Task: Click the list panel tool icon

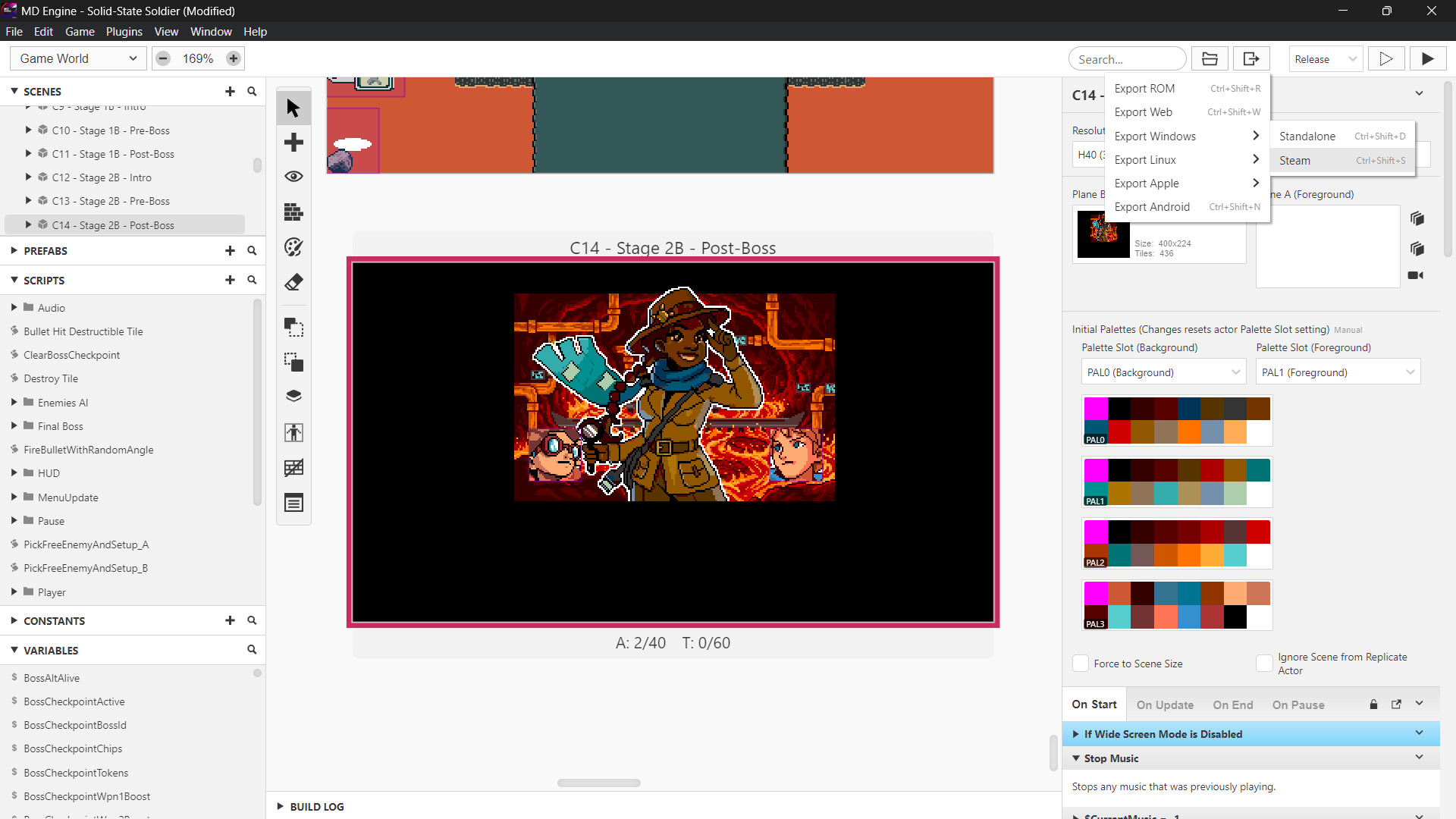Action: [x=293, y=503]
